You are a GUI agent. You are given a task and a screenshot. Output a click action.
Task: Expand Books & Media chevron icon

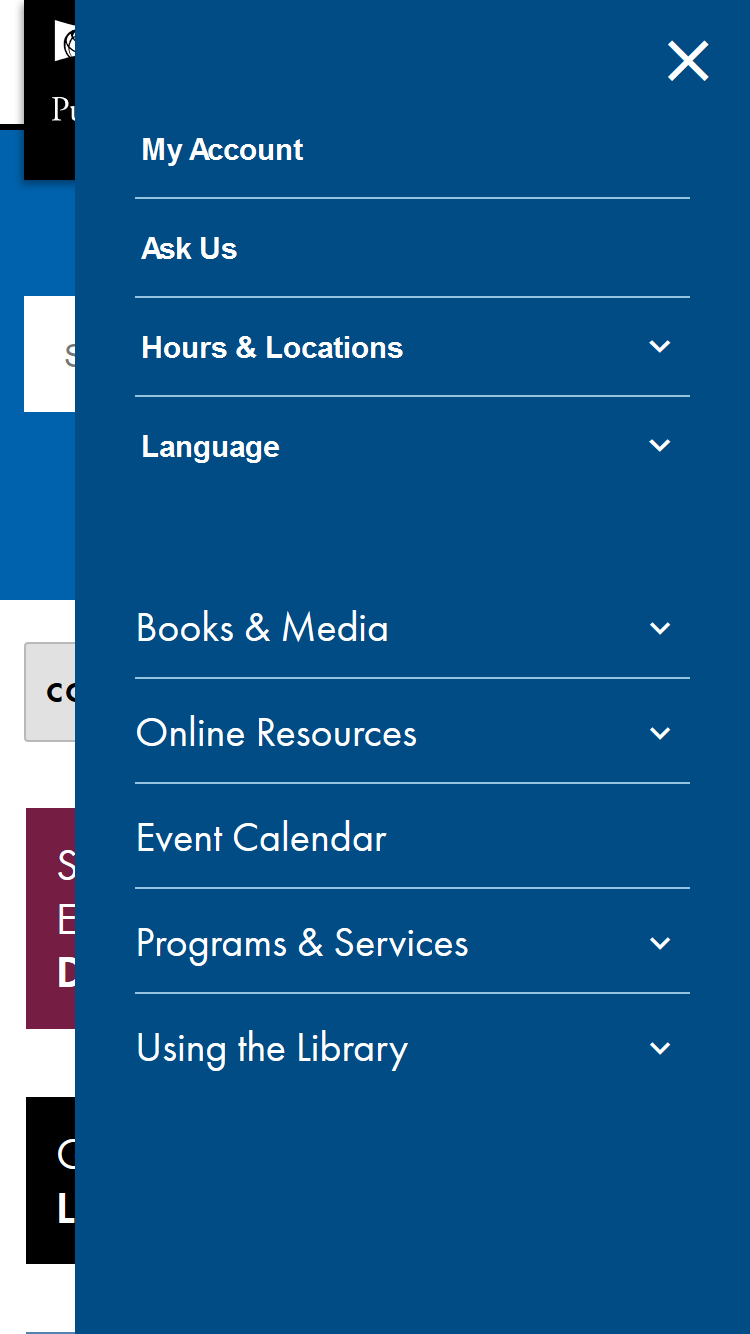[x=660, y=629]
